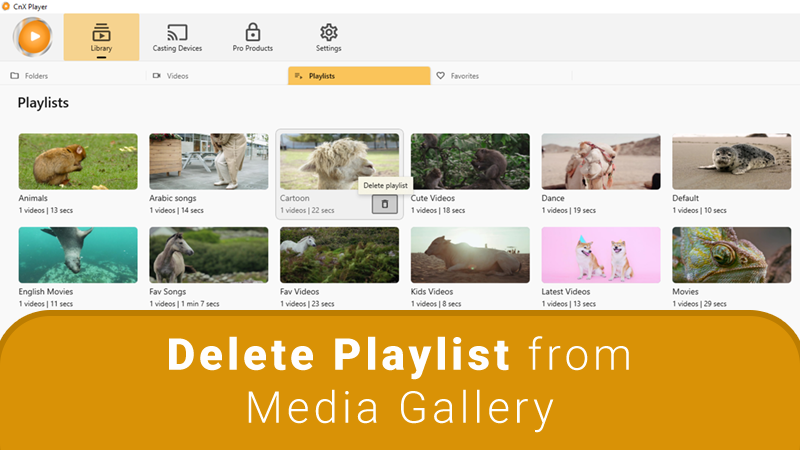The width and height of the screenshot is (800, 450).
Task: Open the Library section
Action: click(102, 37)
